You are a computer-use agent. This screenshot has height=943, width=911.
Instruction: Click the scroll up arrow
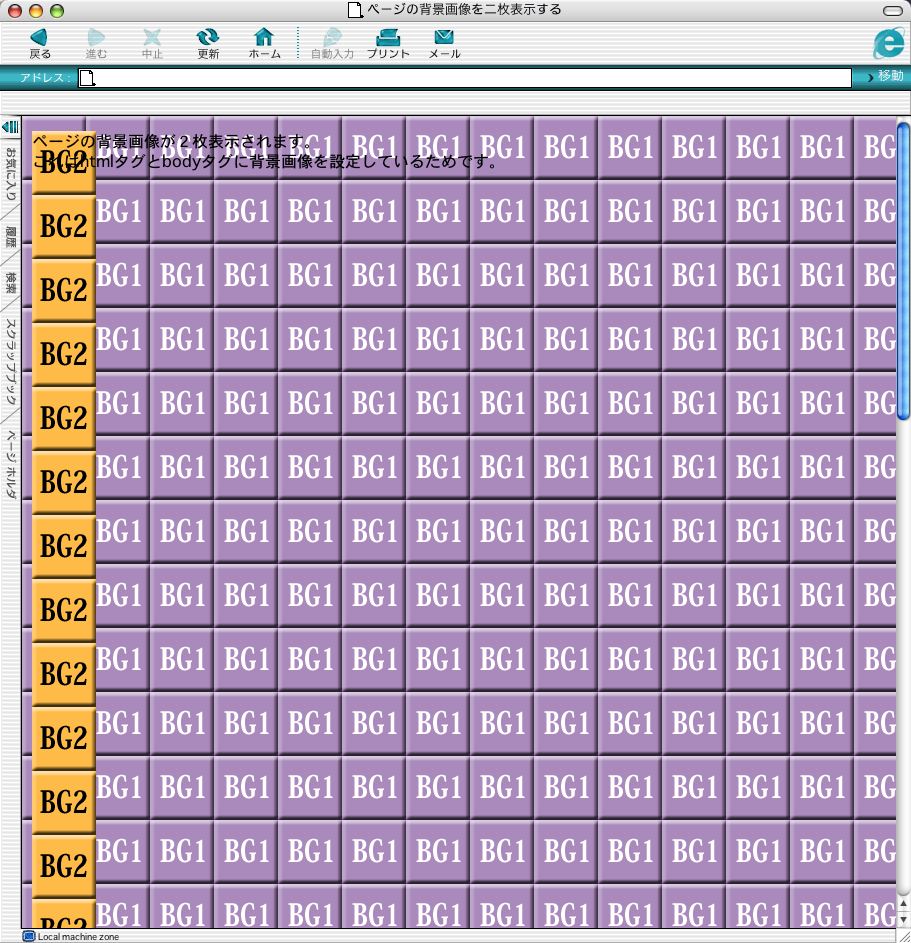tap(903, 905)
